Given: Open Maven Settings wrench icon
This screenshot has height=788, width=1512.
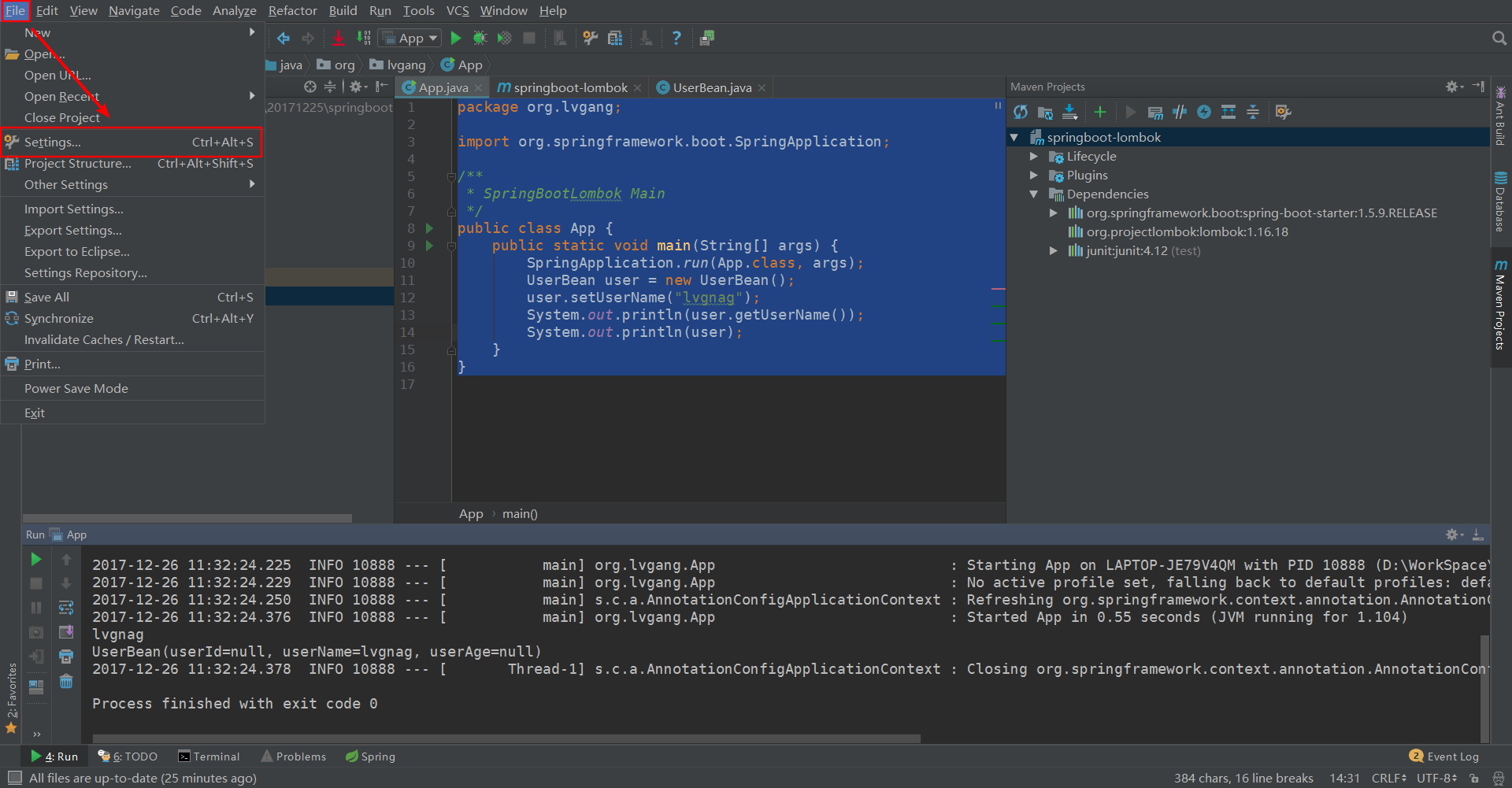Looking at the screenshot, I should (x=1283, y=112).
